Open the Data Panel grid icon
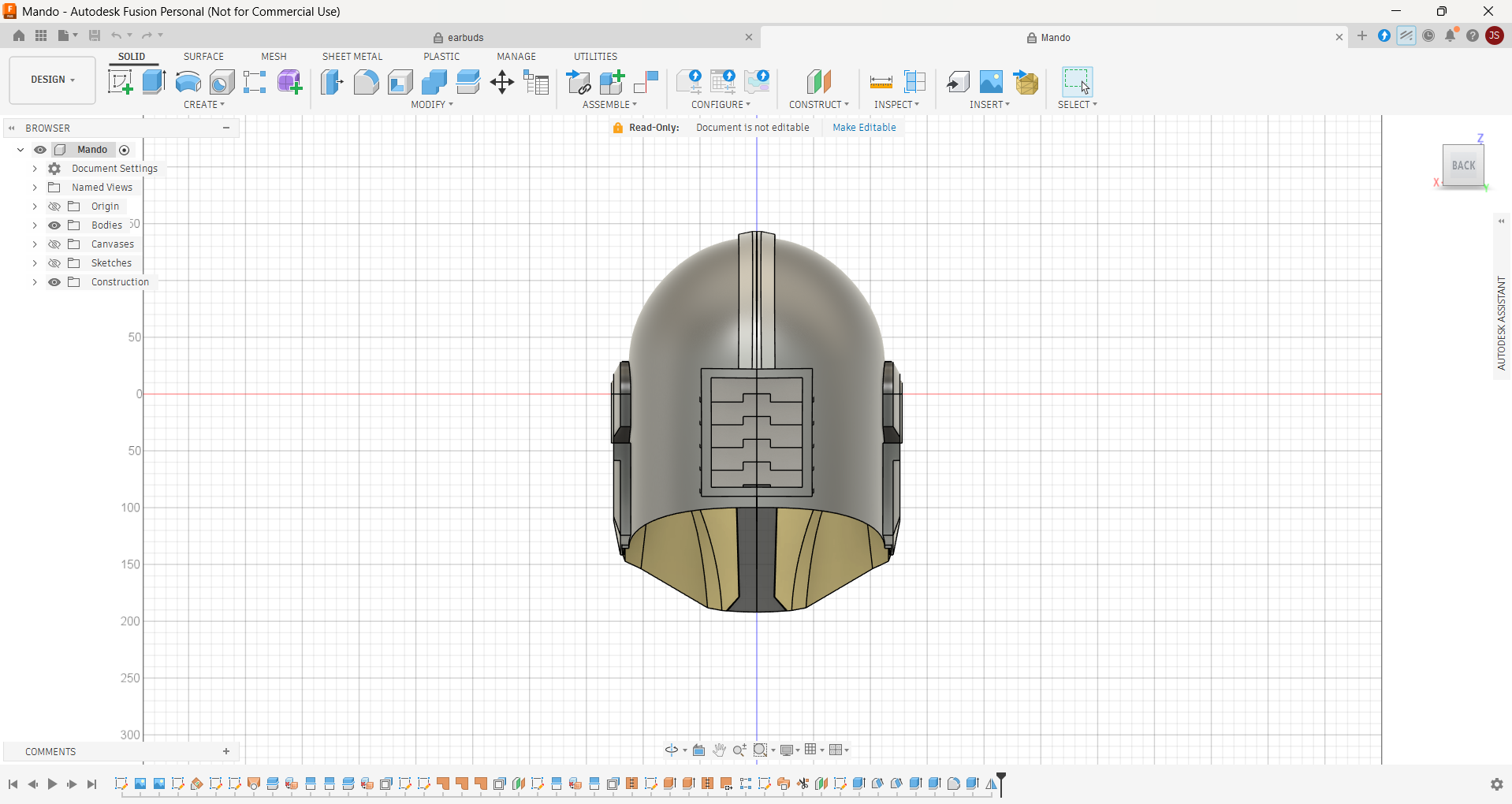Screen dimensions: 1512x804 (x=41, y=35)
